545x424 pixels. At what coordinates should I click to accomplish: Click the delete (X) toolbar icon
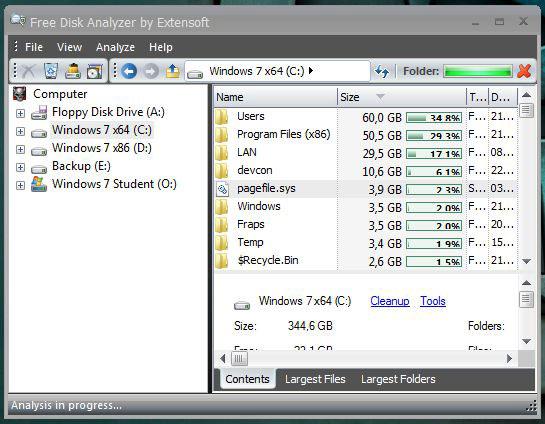[x=28, y=71]
